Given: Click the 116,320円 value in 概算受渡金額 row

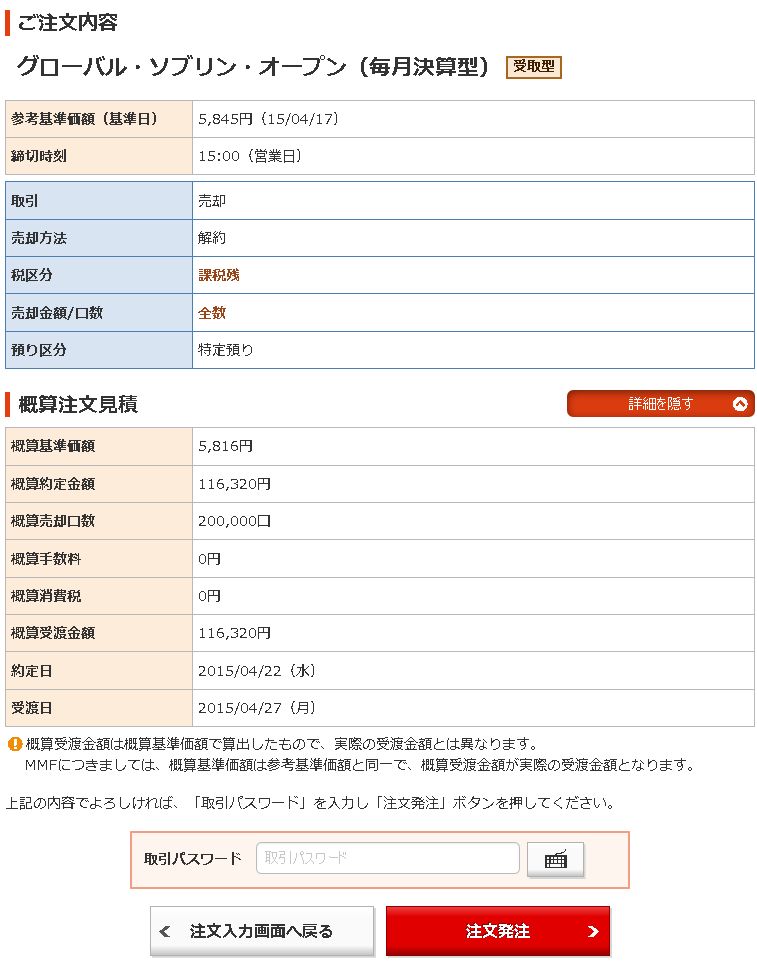Looking at the screenshot, I should coord(234,633).
